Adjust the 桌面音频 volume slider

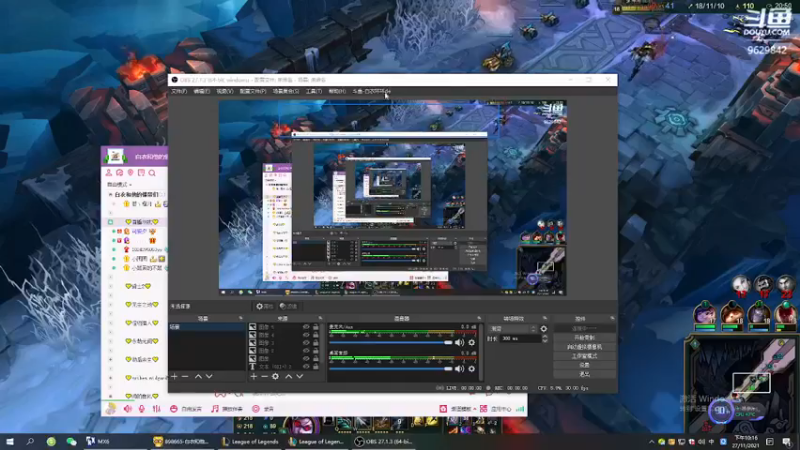click(390, 368)
